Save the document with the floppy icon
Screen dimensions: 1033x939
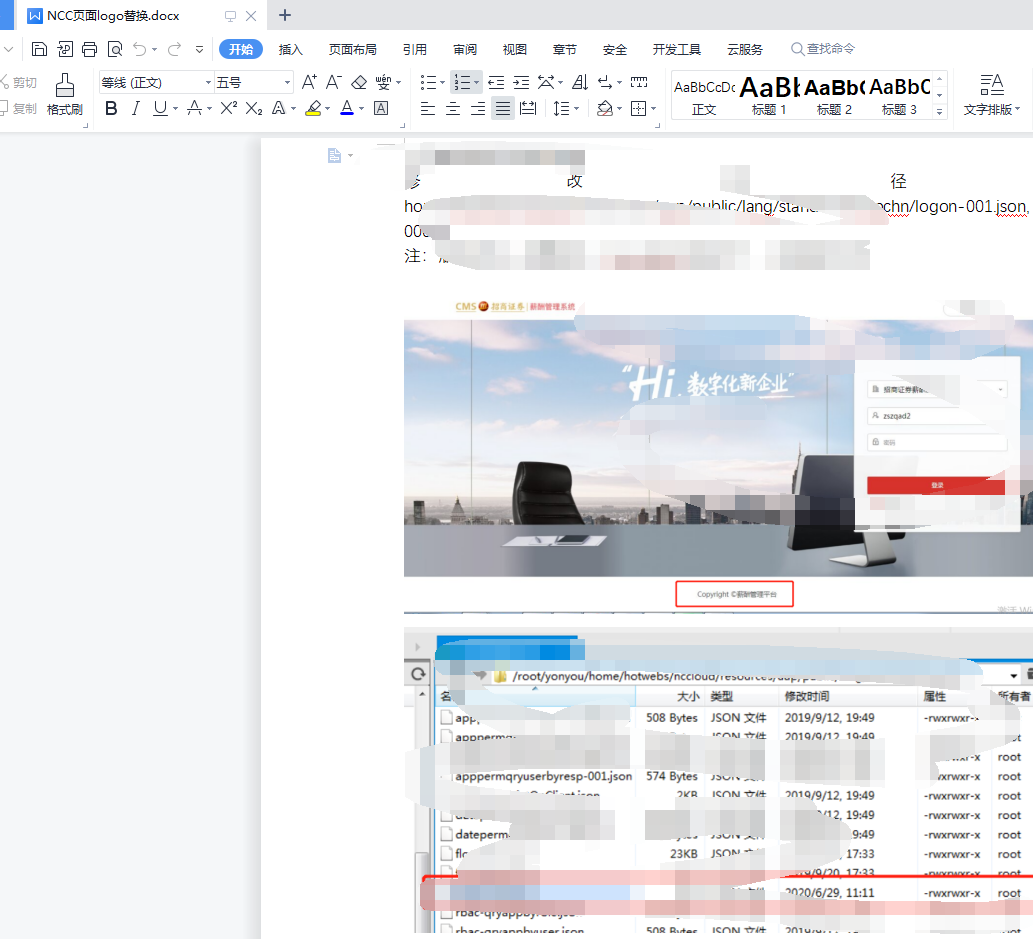(x=39, y=49)
